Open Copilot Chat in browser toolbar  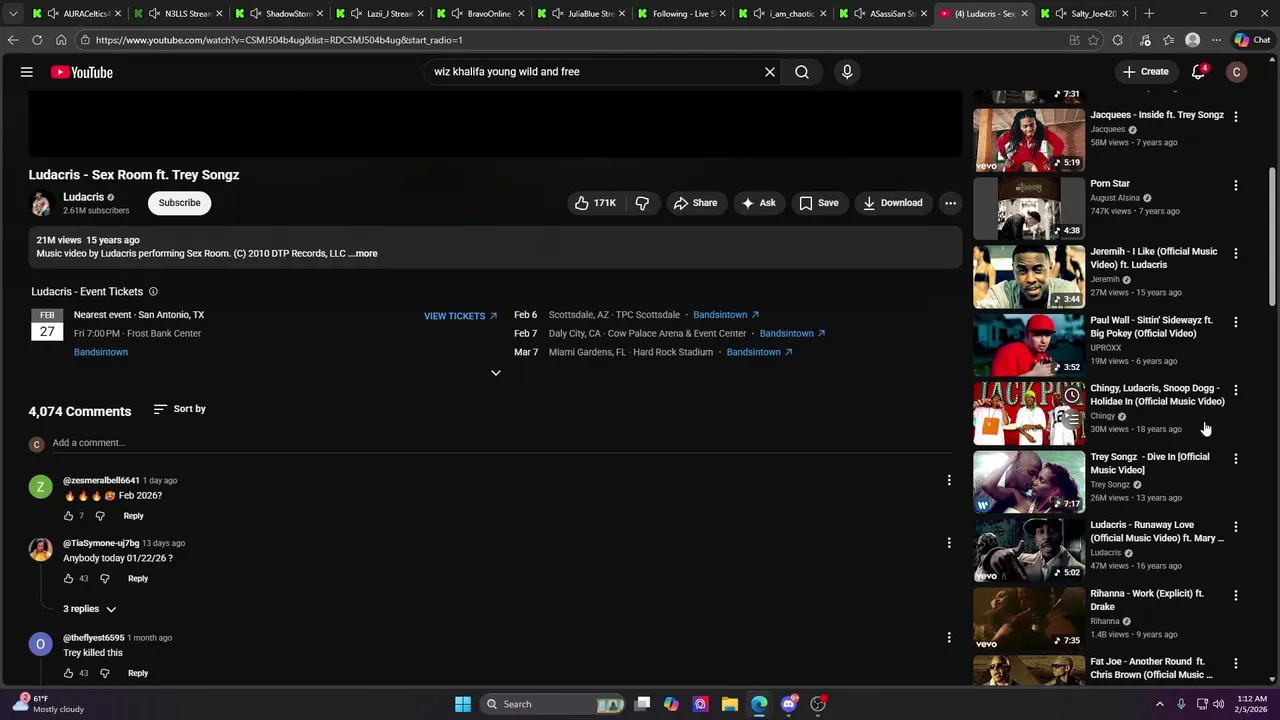point(1252,40)
